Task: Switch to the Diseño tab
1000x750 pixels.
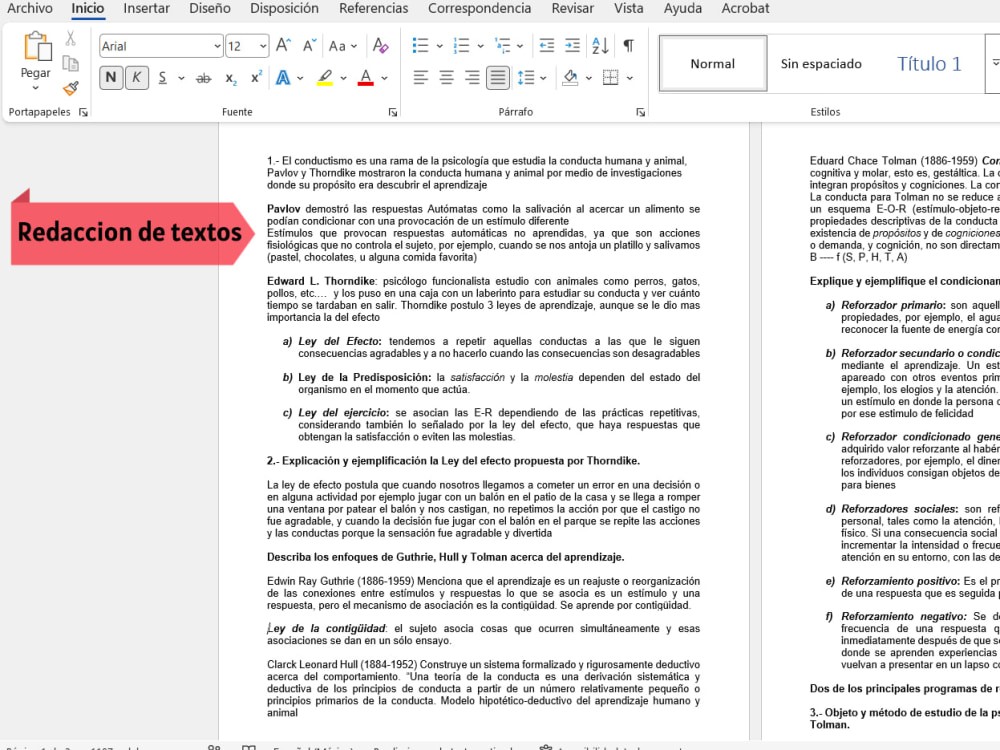Action: 210,8
